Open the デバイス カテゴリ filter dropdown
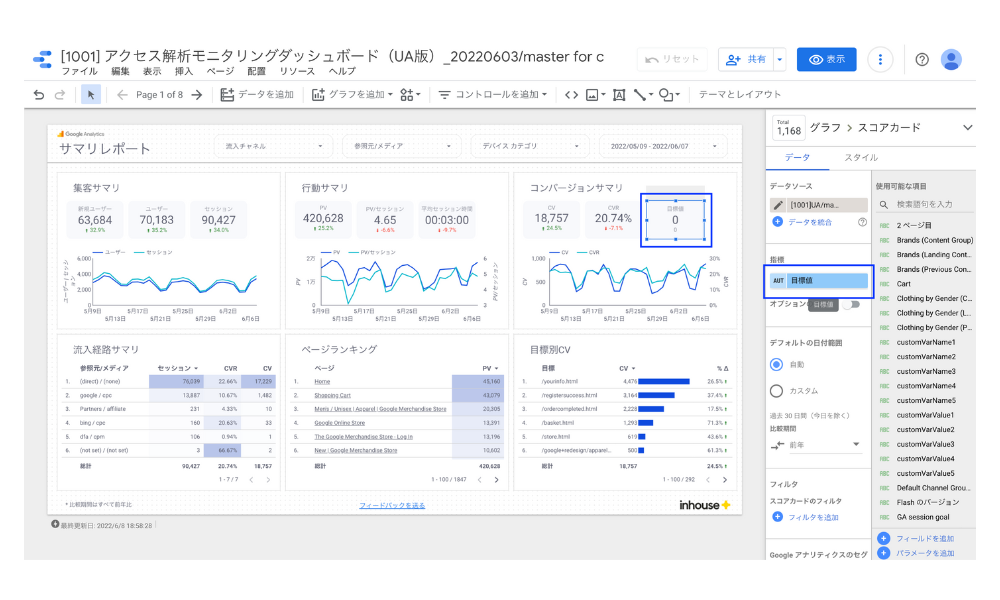Image resolution: width=1000 pixels, height=600 pixels. pos(530,146)
